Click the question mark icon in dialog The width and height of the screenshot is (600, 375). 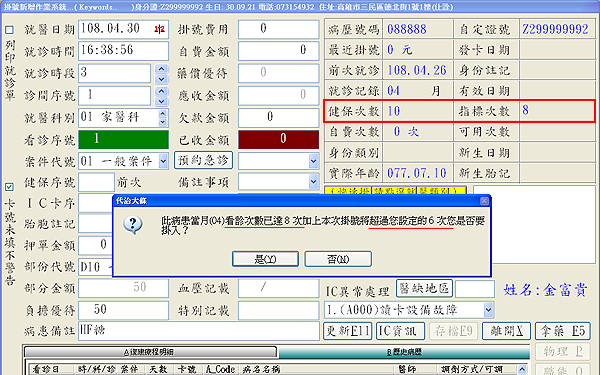pos(133,225)
